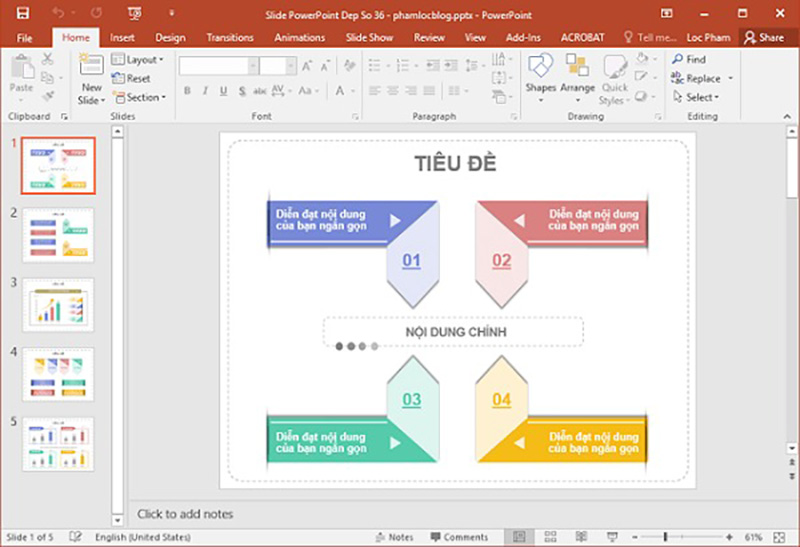Click the Reset slide button
Image resolution: width=800 pixels, height=547 pixels.
[131, 78]
